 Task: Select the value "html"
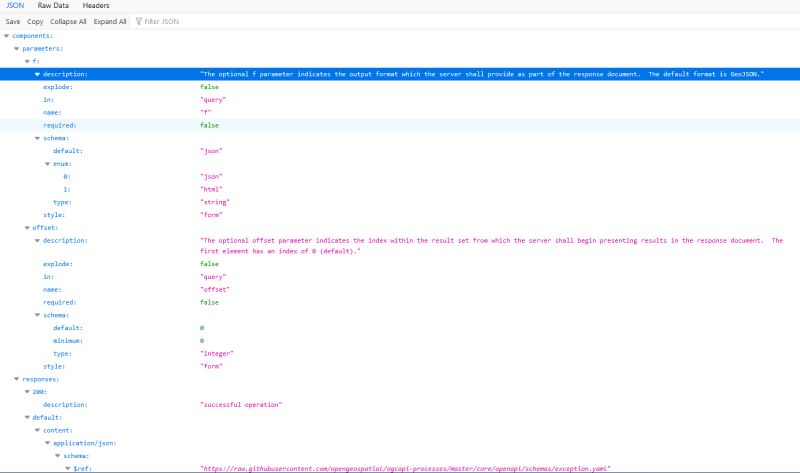[x=211, y=189]
